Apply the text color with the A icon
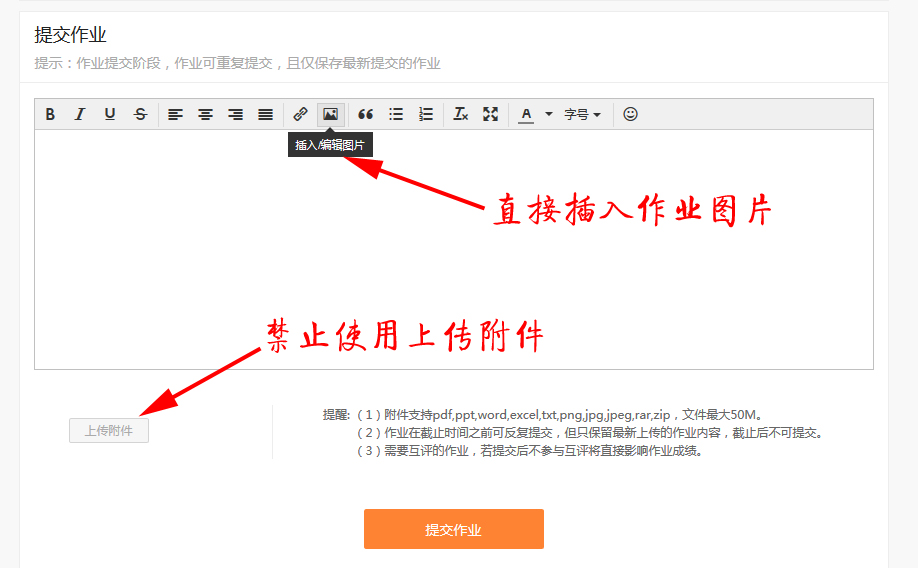This screenshot has height=568, width=918. [x=526, y=114]
